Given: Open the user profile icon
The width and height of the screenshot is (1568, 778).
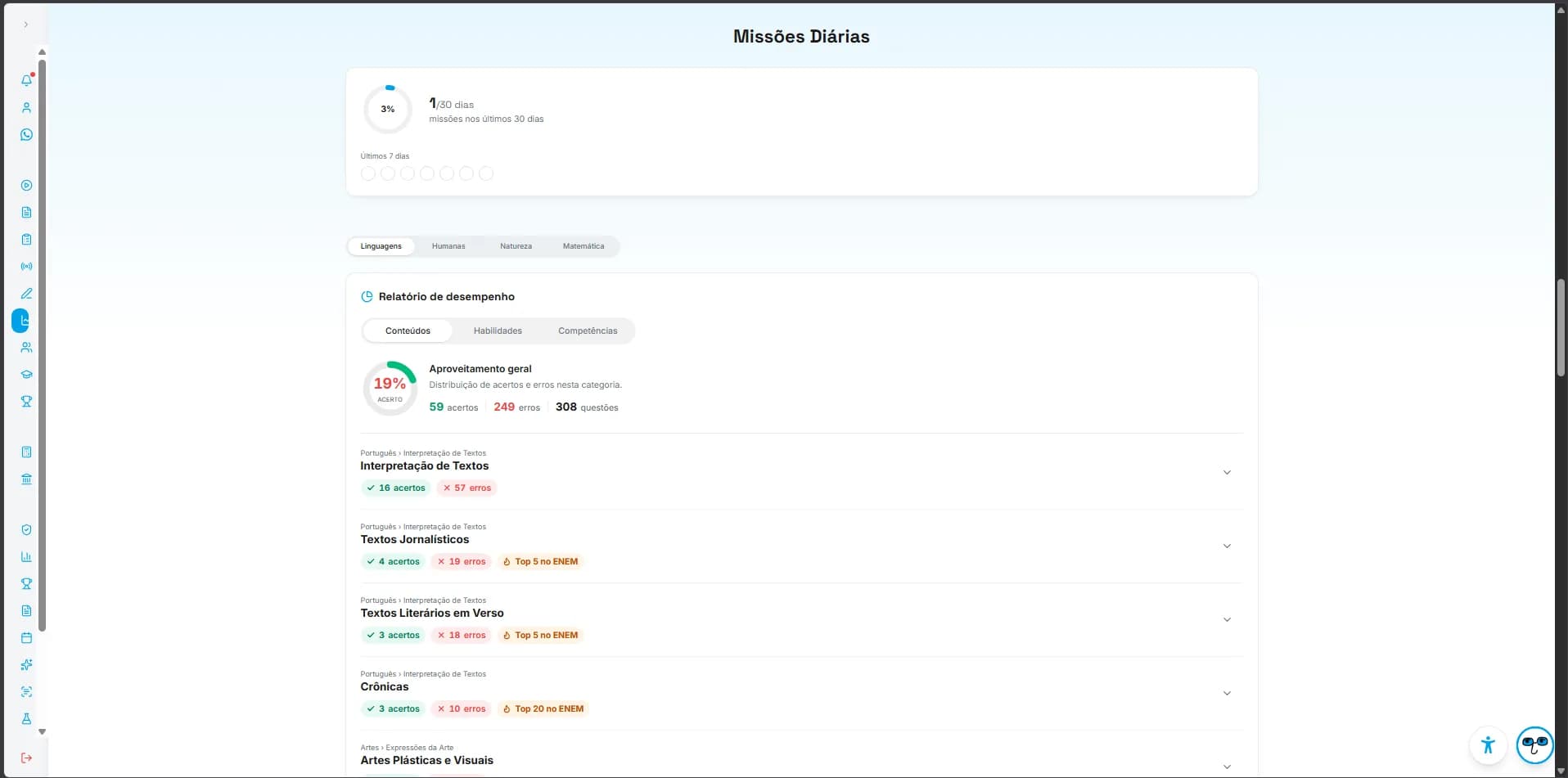Looking at the screenshot, I should [26, 107].
